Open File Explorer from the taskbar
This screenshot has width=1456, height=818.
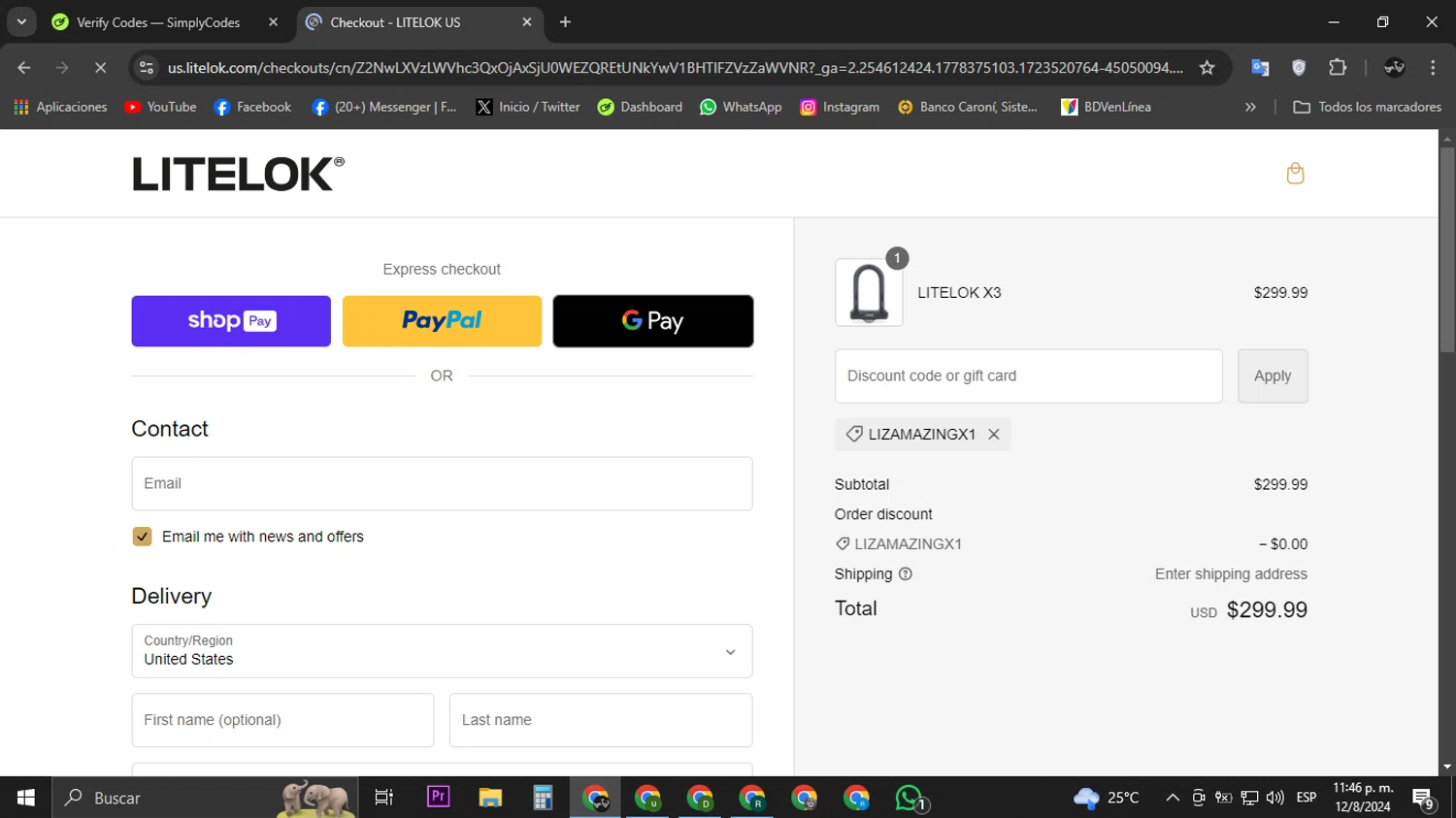(490, 798)
